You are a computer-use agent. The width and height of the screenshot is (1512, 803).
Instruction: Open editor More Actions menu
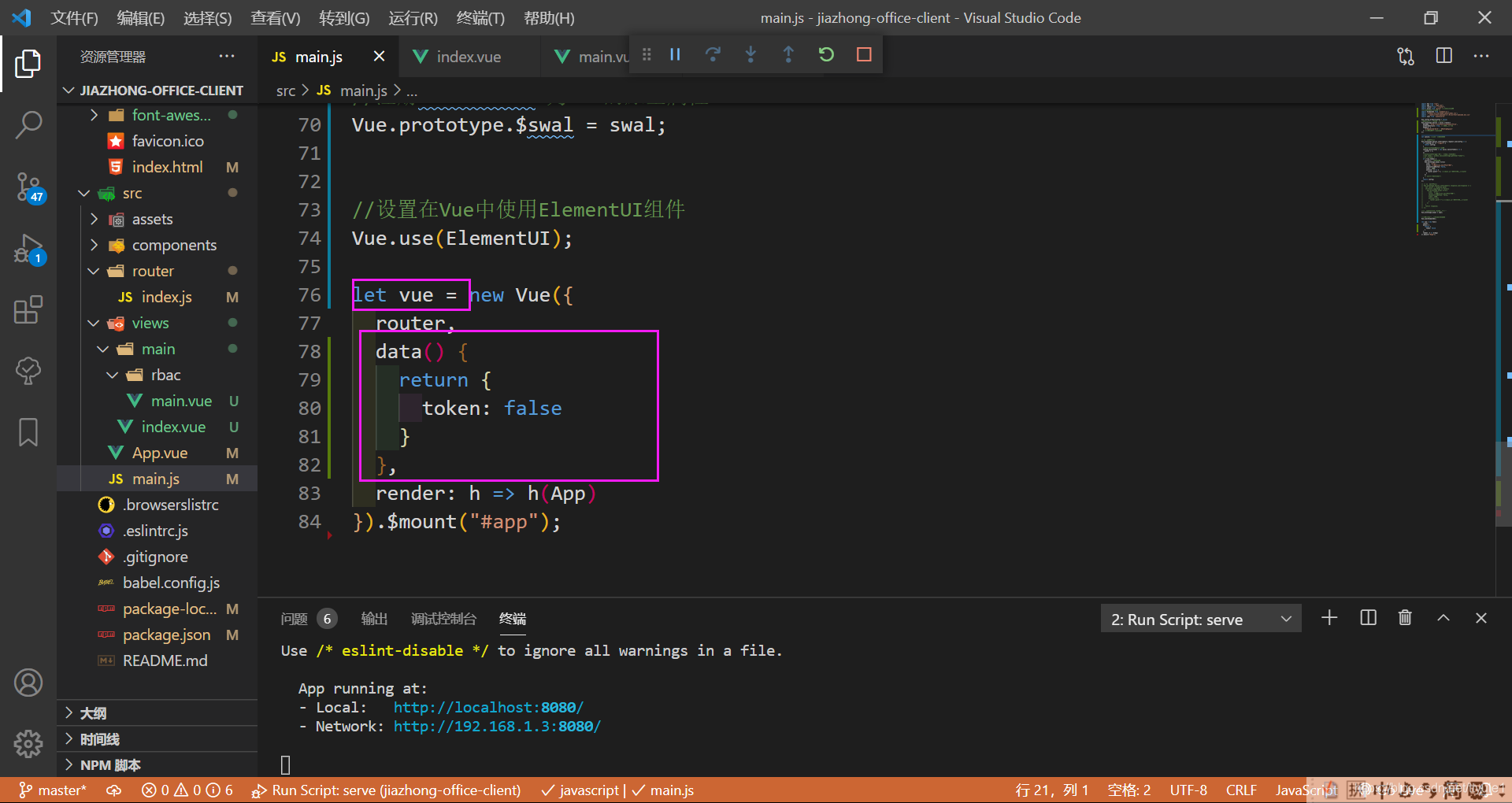pyautogui.click(x=1481, y=56)
